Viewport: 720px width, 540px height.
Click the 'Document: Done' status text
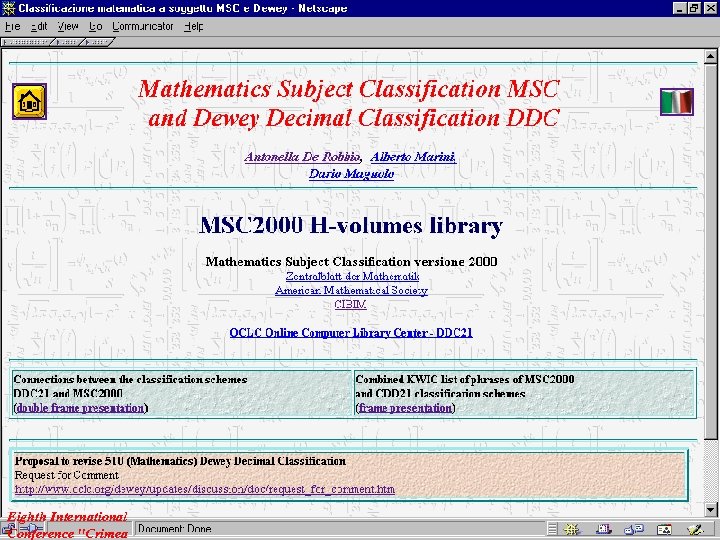click(174, 529)
